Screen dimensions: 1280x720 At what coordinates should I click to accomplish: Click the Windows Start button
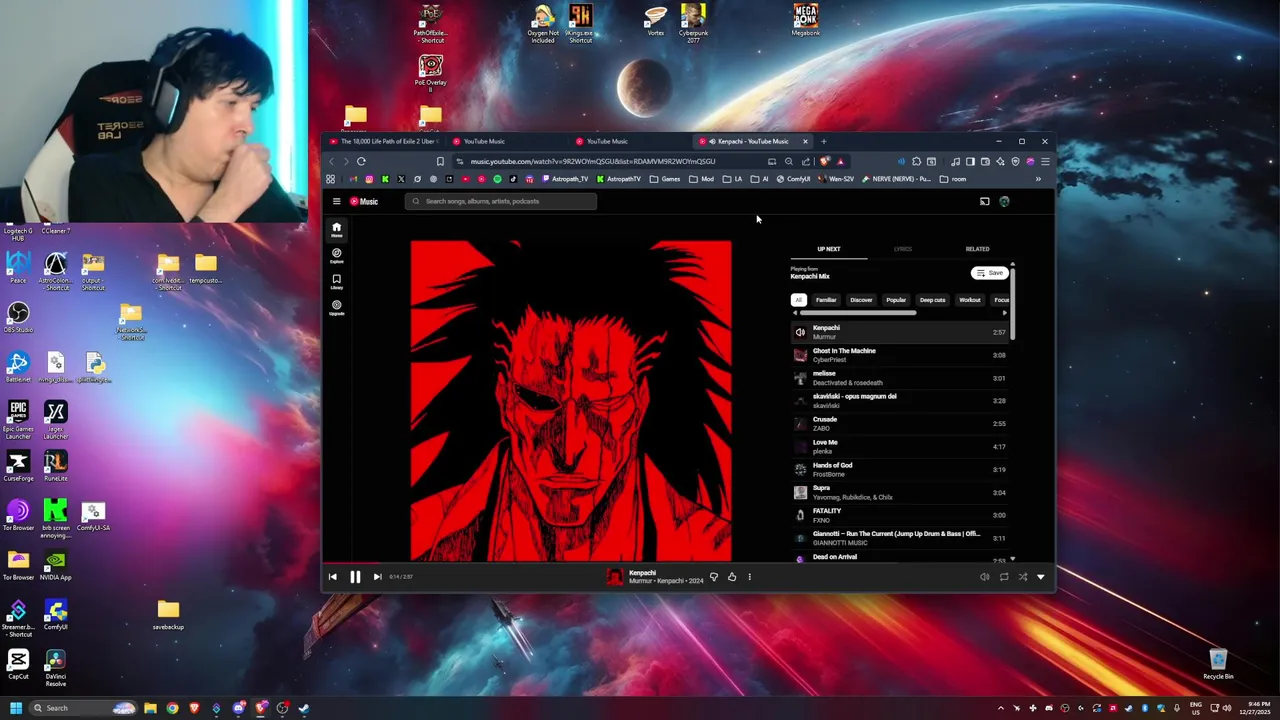[15, 708]
